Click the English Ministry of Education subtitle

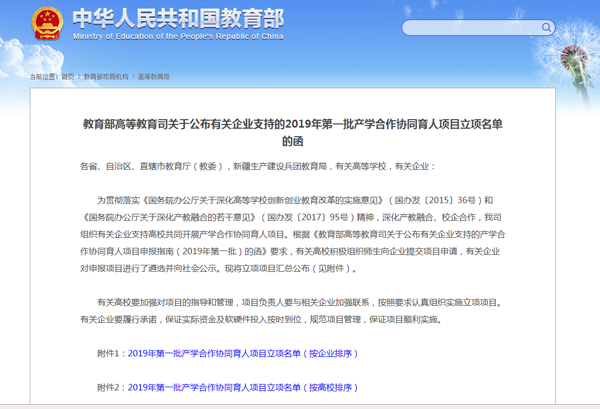click(165, 36)
